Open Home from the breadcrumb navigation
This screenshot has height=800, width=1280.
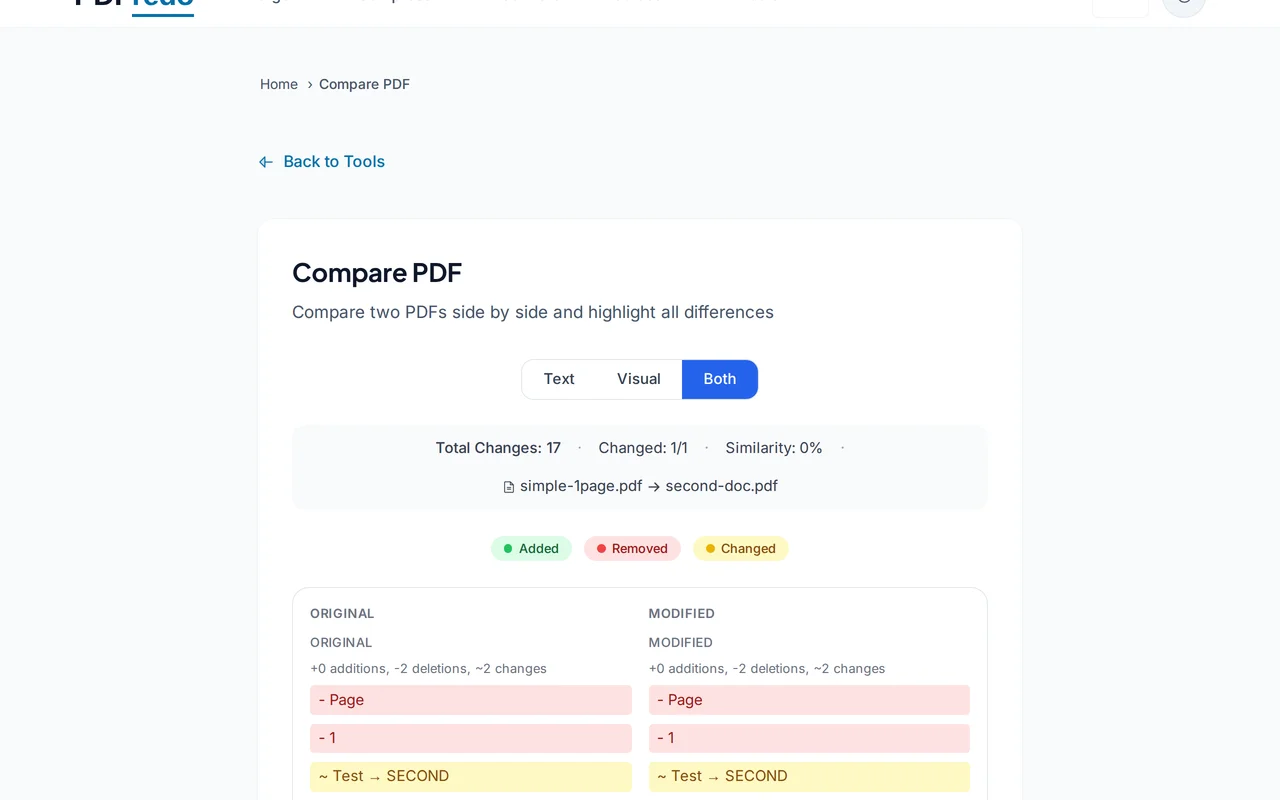(x=279, y=84)
